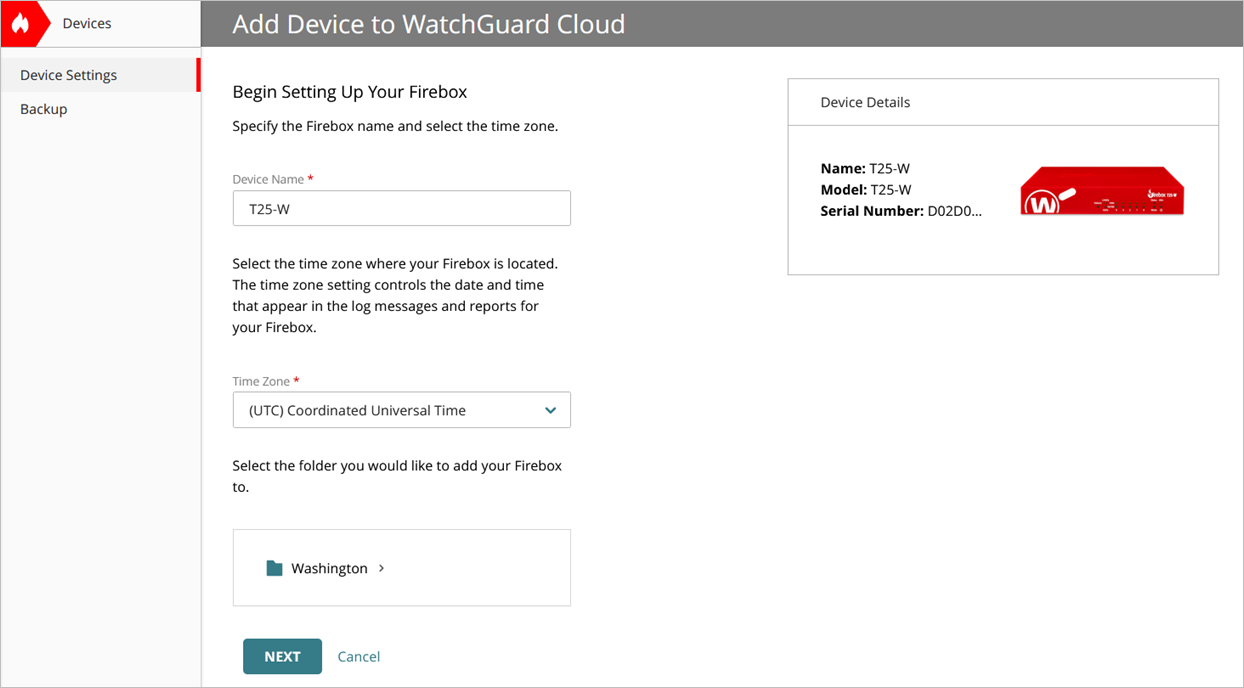Click the Washington folder selection box
The image size is (1244, 688).
(401, 567)
